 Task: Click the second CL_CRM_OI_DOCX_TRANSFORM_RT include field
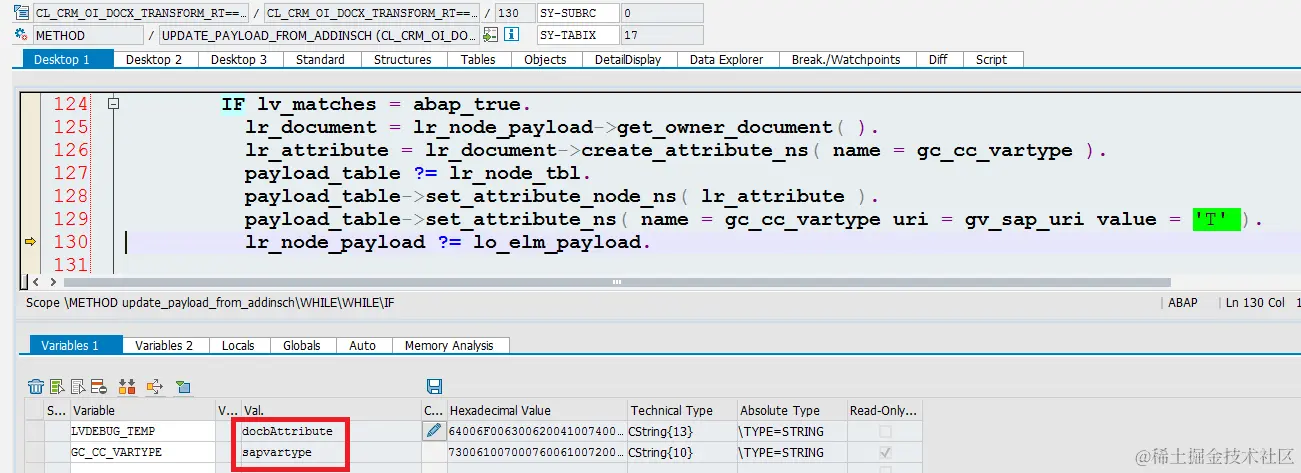372,13
